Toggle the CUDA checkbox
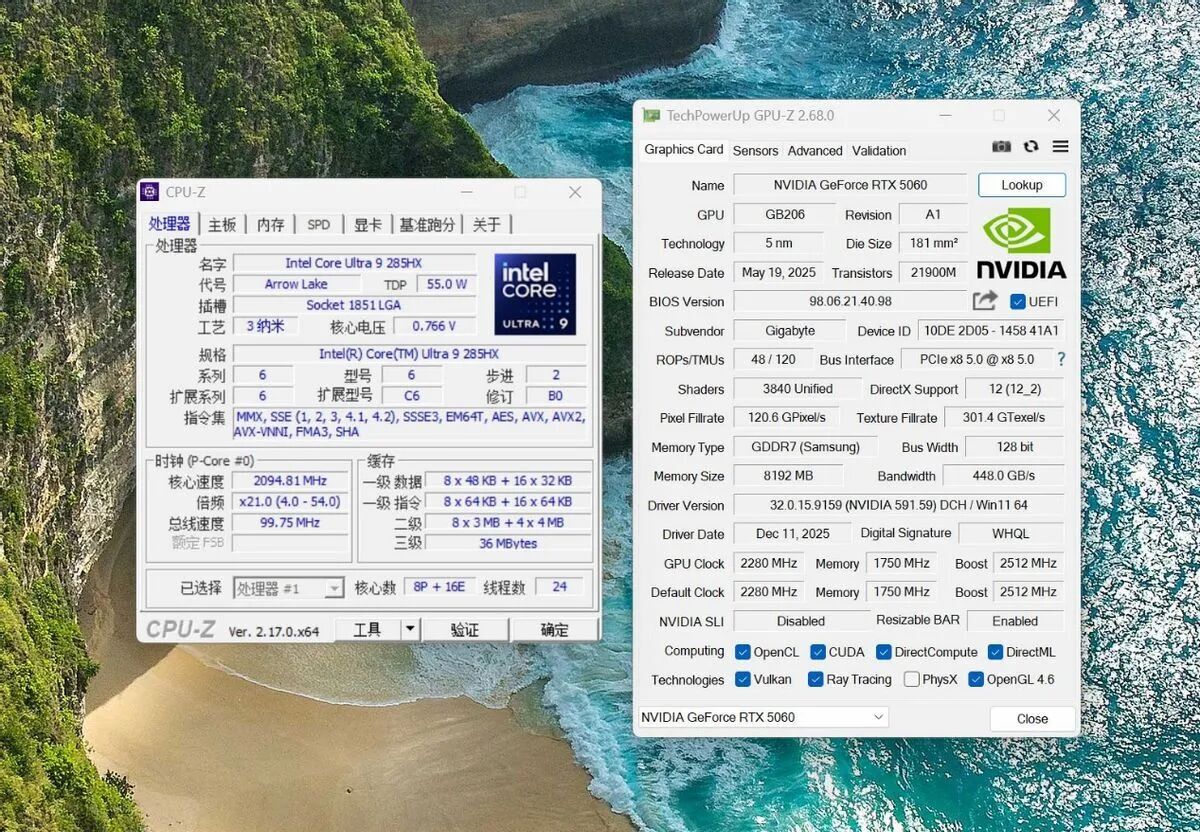Screen dimensions: 1200x832 818,652
